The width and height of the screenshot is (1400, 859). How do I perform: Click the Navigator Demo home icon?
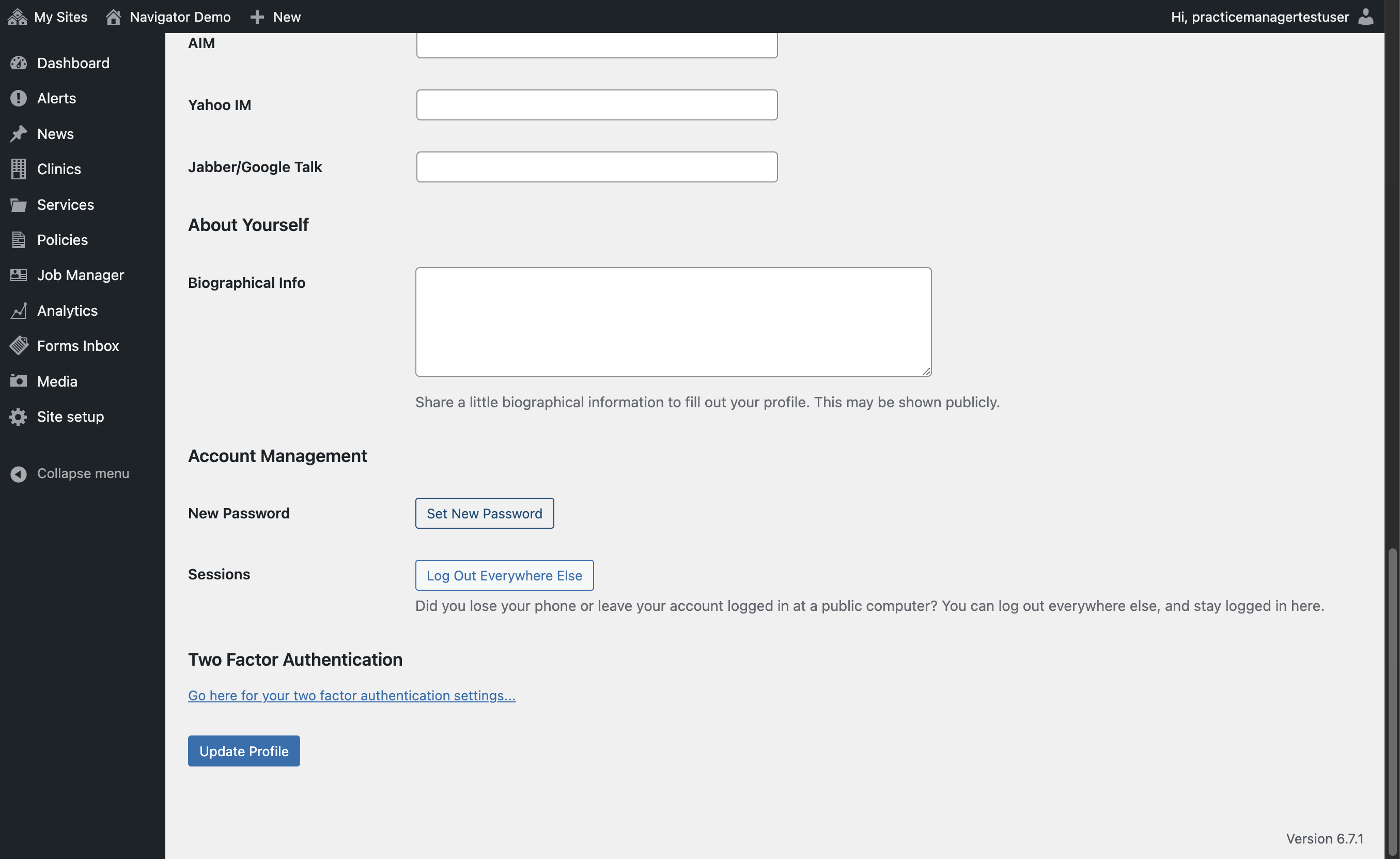(x=113, y=17)
